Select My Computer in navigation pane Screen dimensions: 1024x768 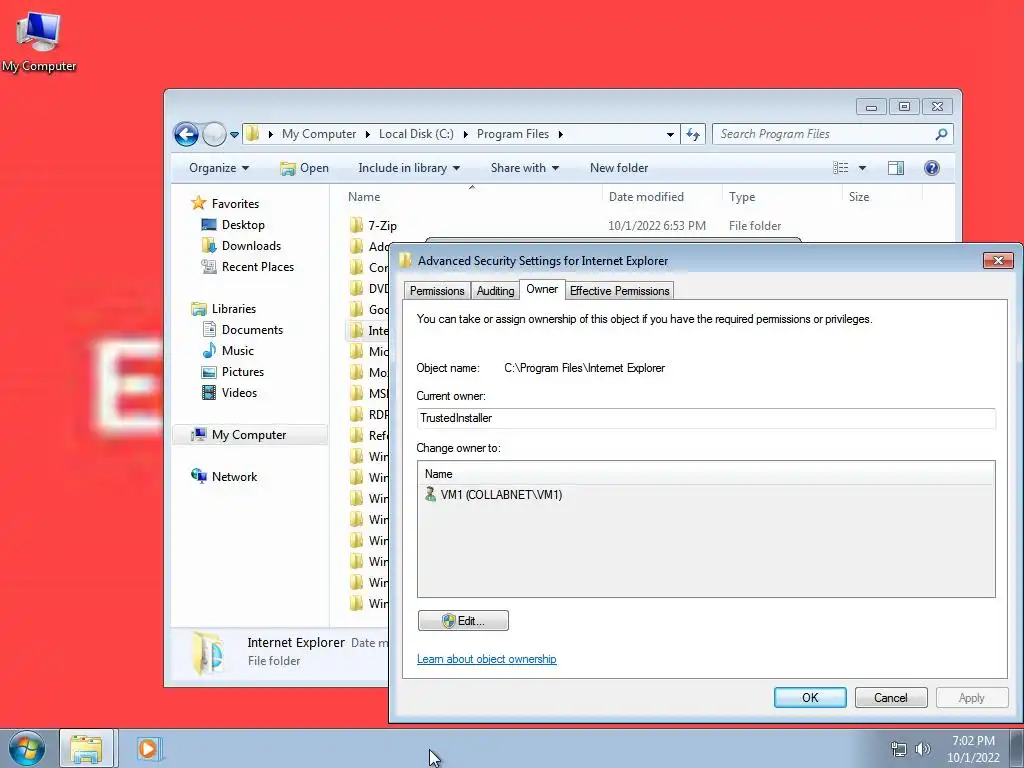pyautogui.click(x=249, y=435)
